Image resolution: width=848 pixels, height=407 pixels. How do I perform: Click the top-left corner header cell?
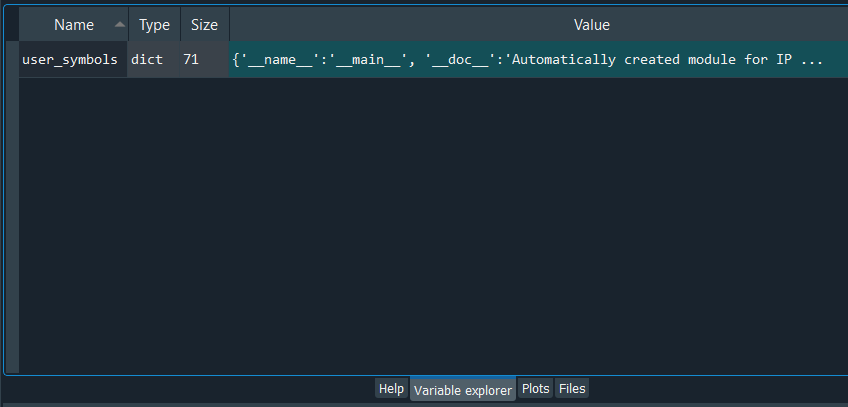tap(11, 24)
